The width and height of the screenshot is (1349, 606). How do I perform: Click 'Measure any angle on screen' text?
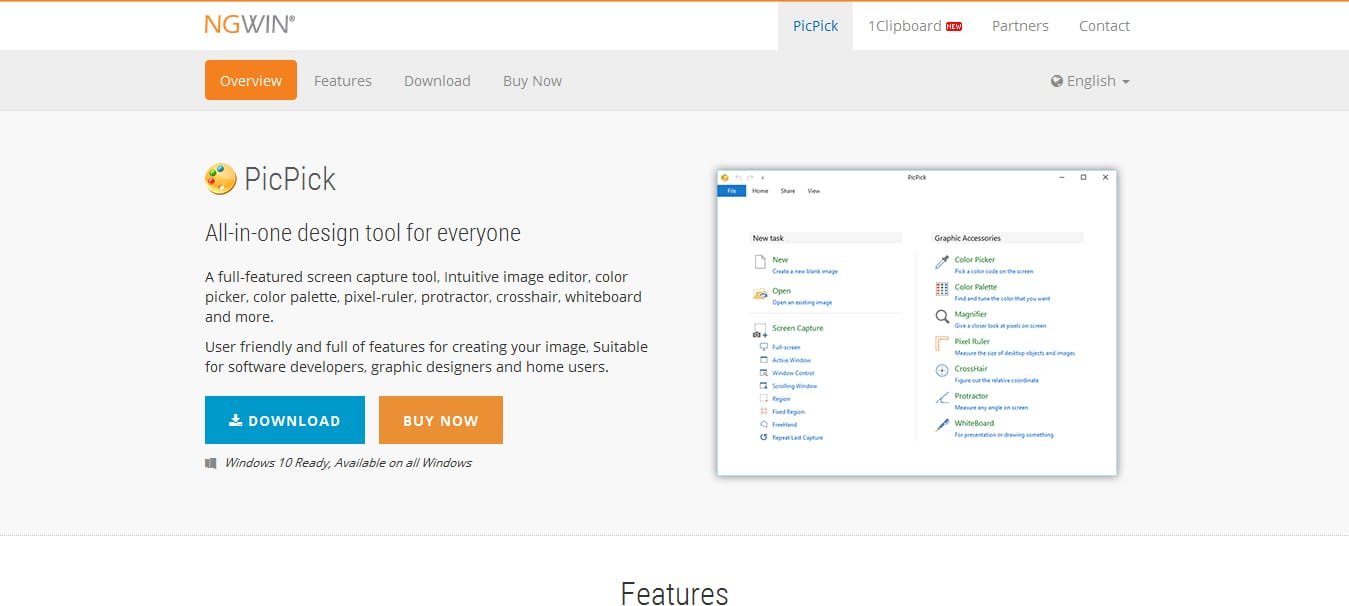coord(991,407)
